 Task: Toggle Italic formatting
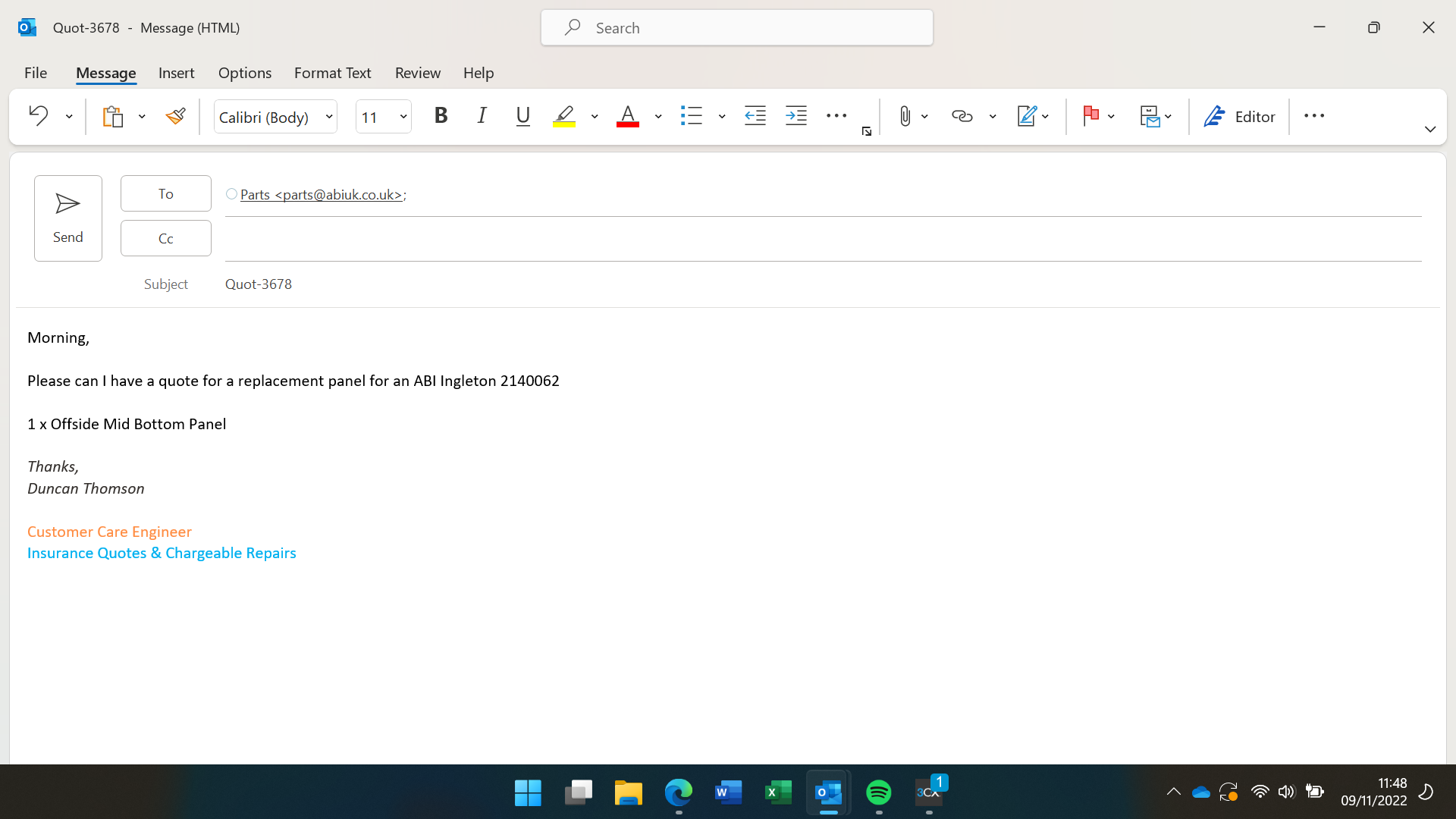[x=482, y=116]
